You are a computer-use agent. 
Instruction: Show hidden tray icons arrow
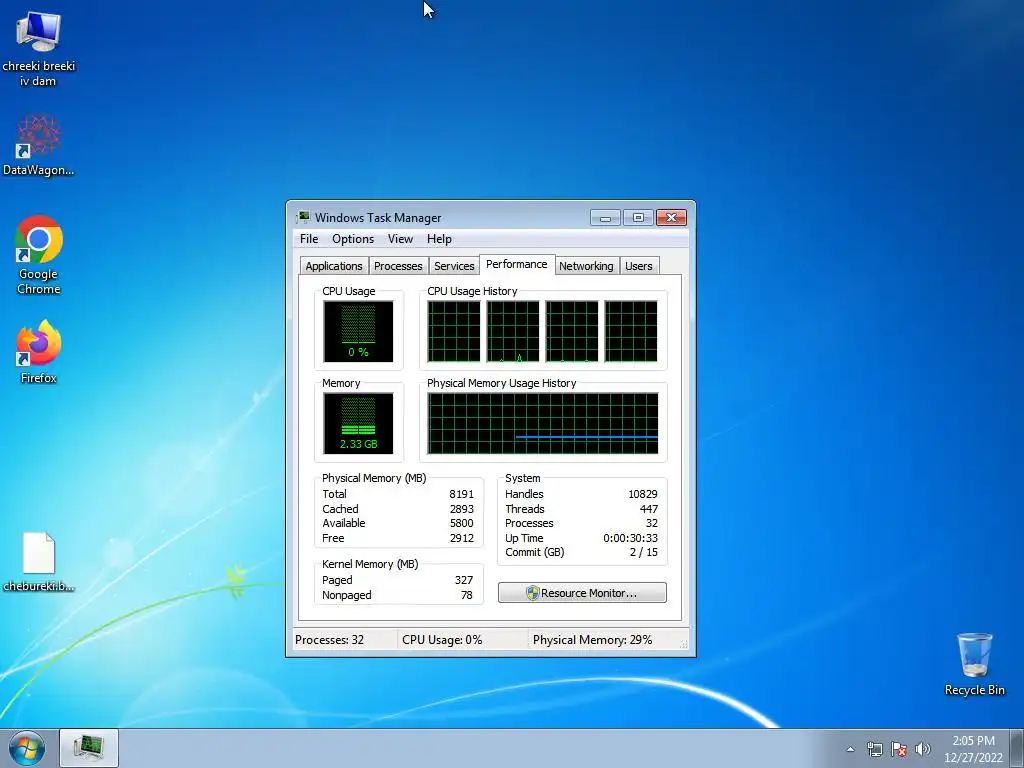click(850, 749)
